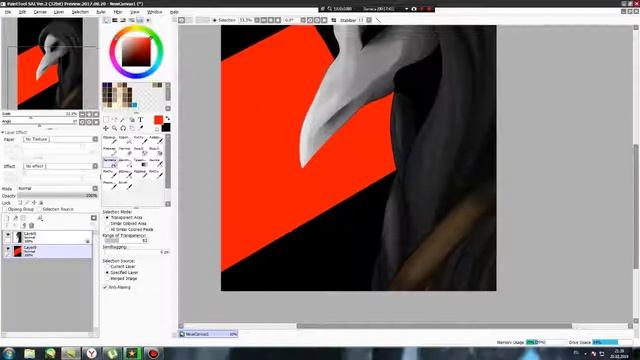This screenshot has width=640, height=360.
Task: Open the Selection menu
Action: coord(80,12)
